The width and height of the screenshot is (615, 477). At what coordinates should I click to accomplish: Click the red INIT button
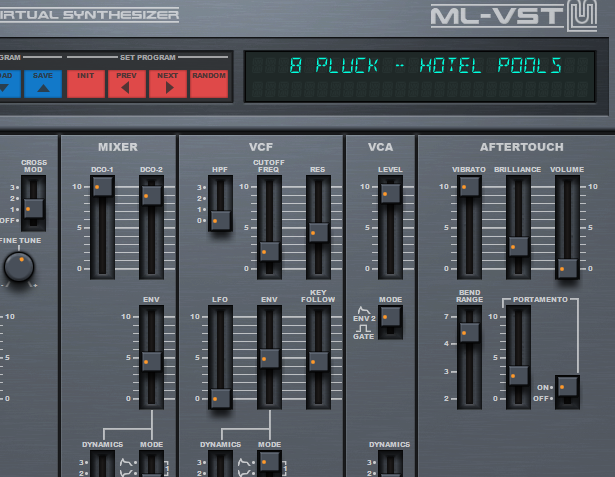86,84
